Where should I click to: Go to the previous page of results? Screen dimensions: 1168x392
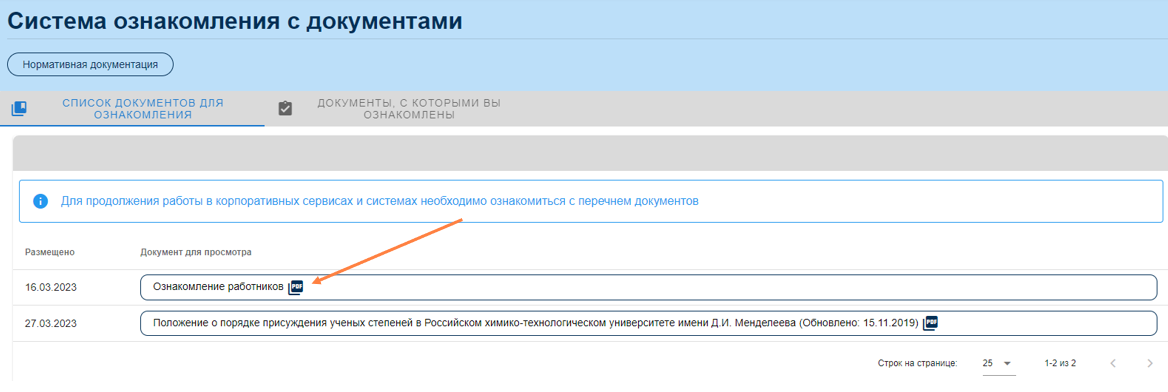[1113, 364]
